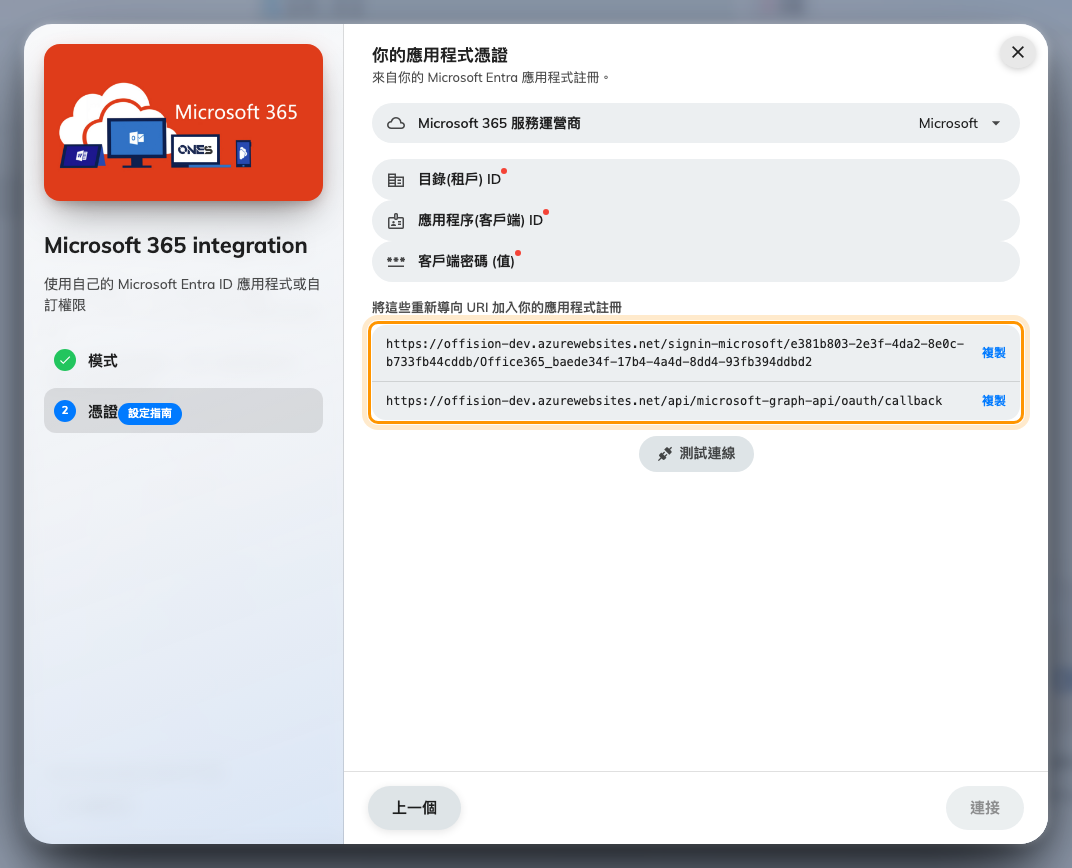Click the building icon beside 目錄(租戶) ID
The width and height of the screenshot is (1072, 868).
click(x=396, y=180)
